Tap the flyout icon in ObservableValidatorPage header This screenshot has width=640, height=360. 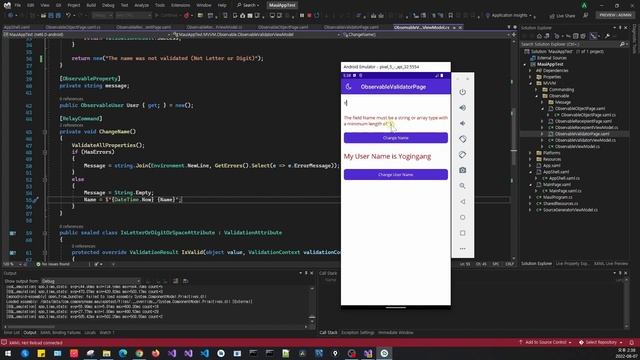click(348, 87)
